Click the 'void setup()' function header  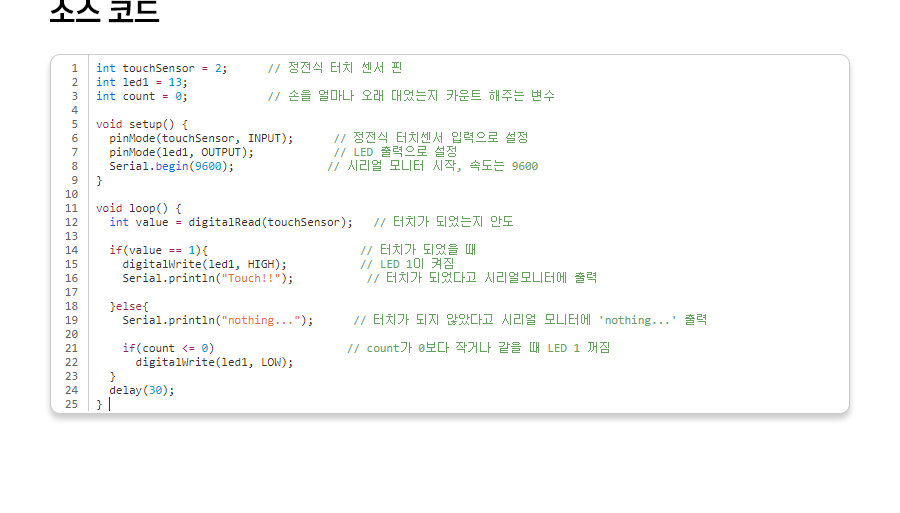141,124
